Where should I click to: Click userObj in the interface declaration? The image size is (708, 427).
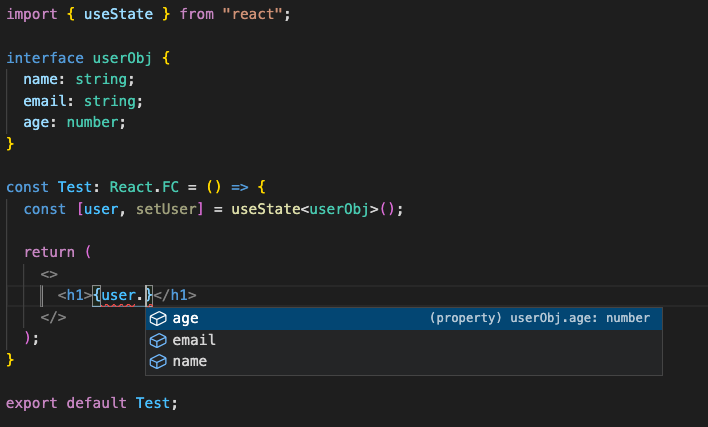coord(122,58)
